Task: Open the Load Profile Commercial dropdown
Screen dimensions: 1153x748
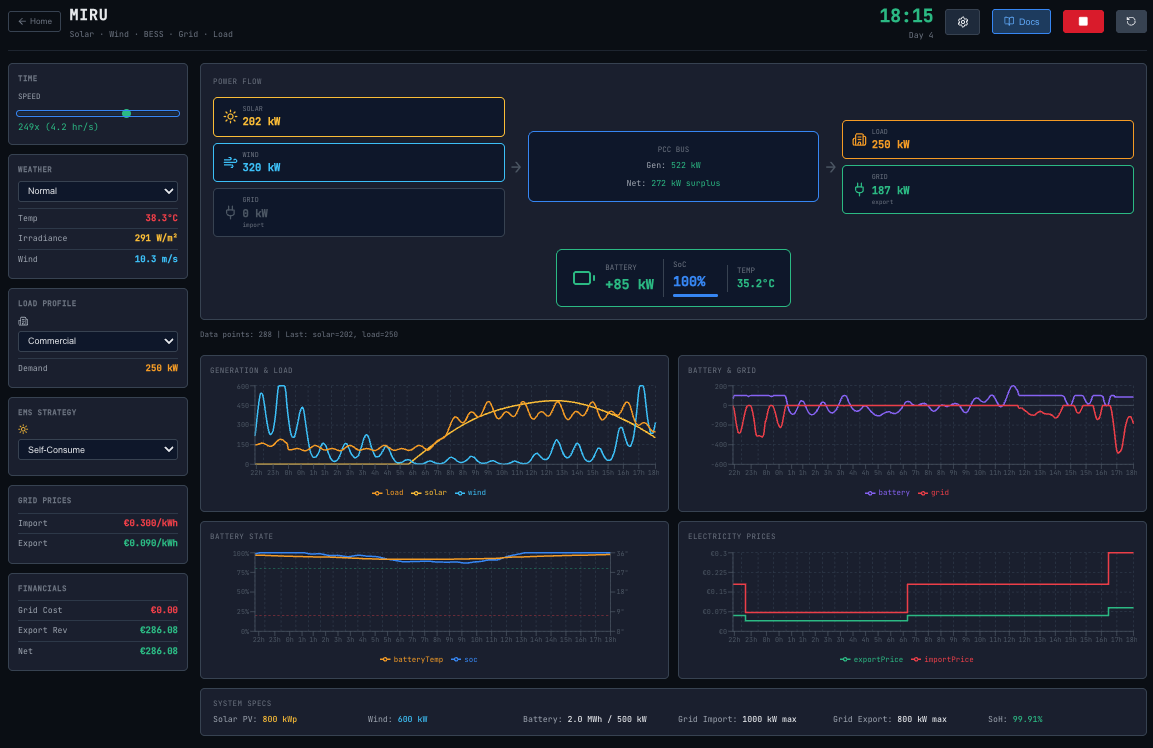Action: [x=98, y=341]
